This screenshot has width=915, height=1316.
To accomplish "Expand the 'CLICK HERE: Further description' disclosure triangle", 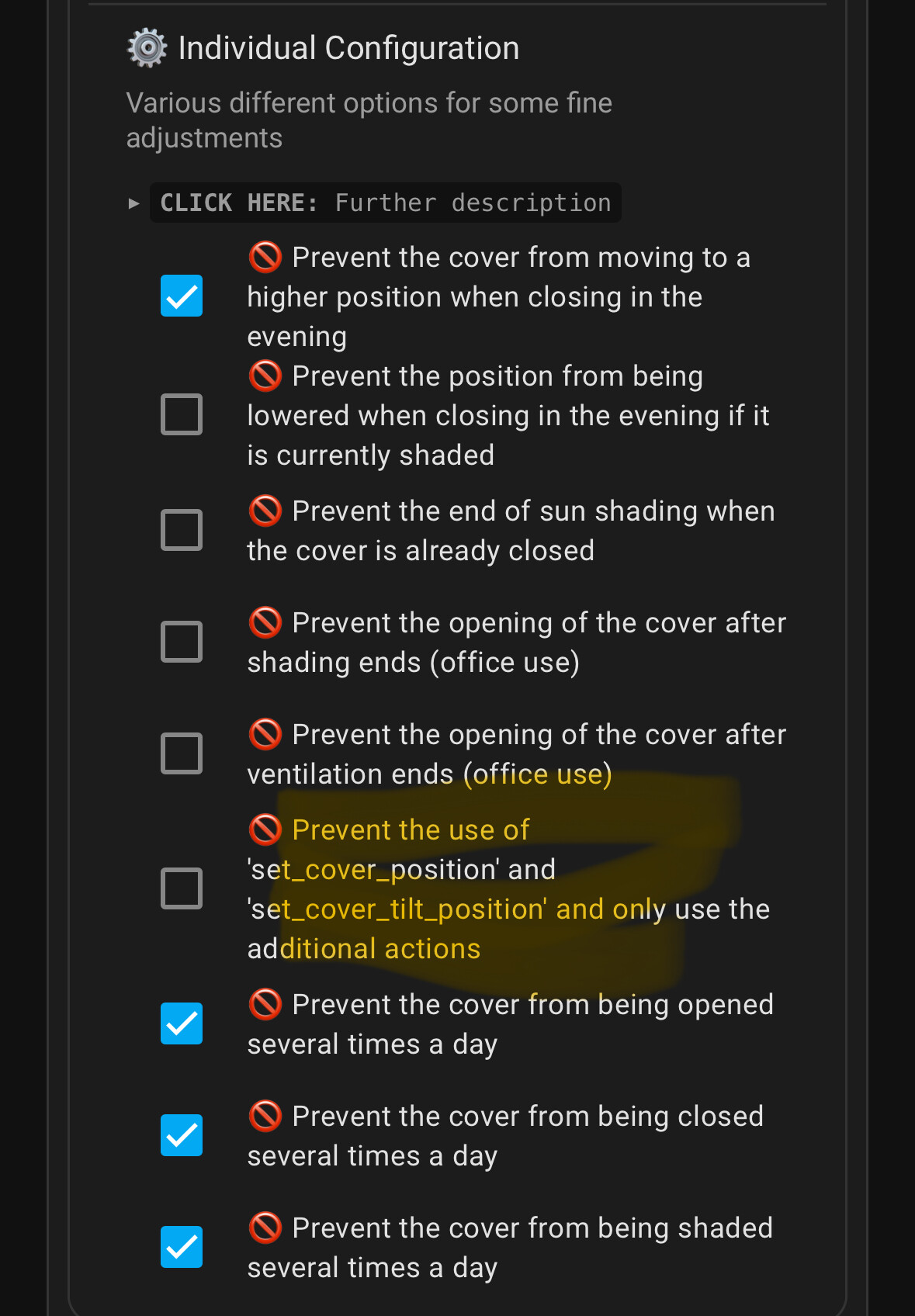I will click(x=133, y=203).
